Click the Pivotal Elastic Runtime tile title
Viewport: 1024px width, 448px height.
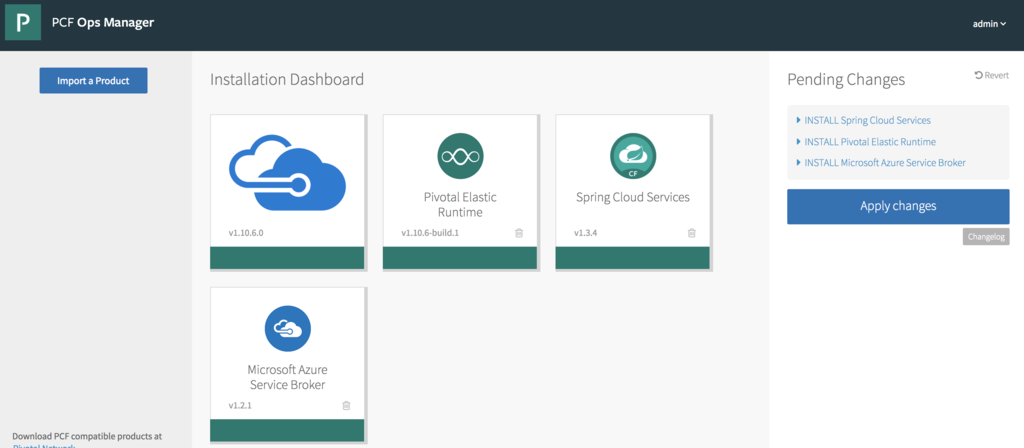point(460,204)
